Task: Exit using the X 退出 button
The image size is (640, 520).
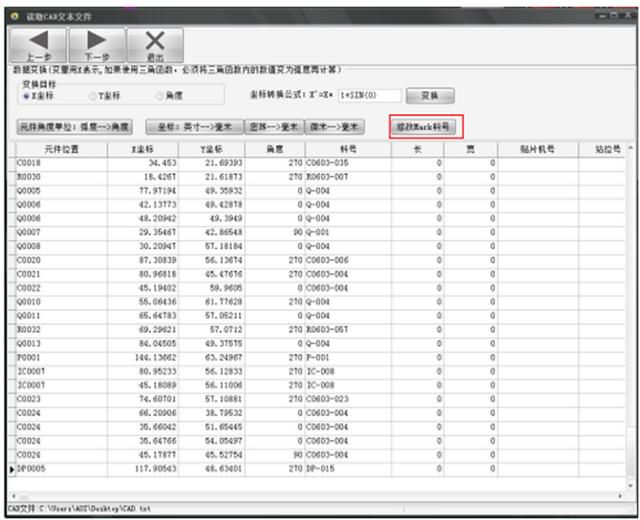Action: 155,45
